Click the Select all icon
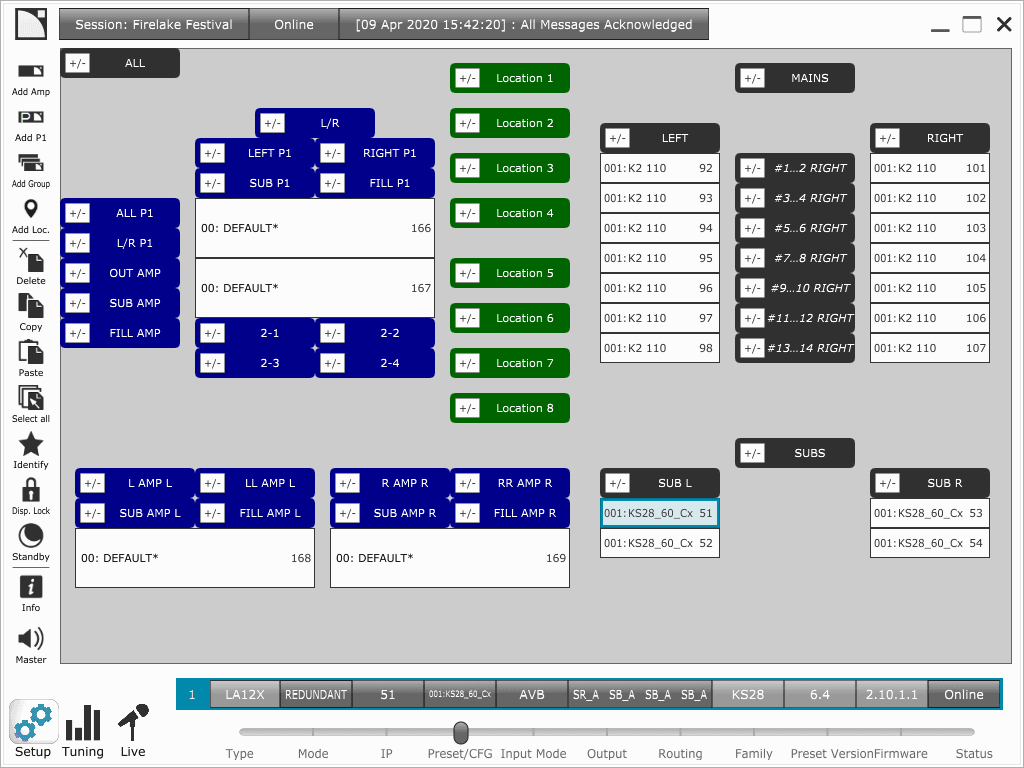Screen dimensions: 1024x768 click(31, 398)
